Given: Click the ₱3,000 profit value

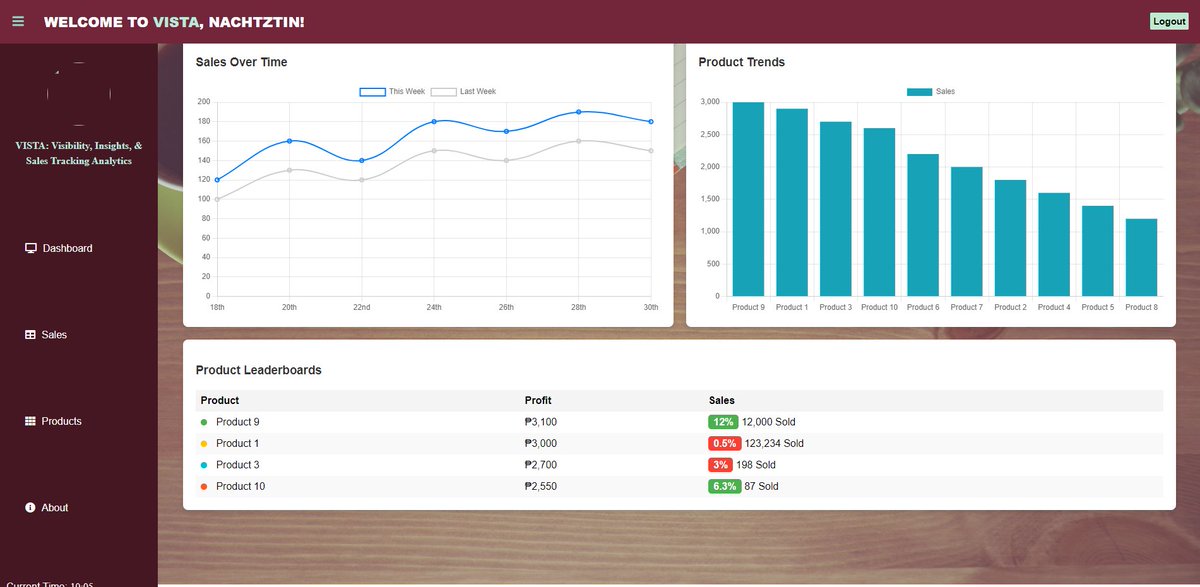Looking at the screenshot, I should (x=541, y=443).
